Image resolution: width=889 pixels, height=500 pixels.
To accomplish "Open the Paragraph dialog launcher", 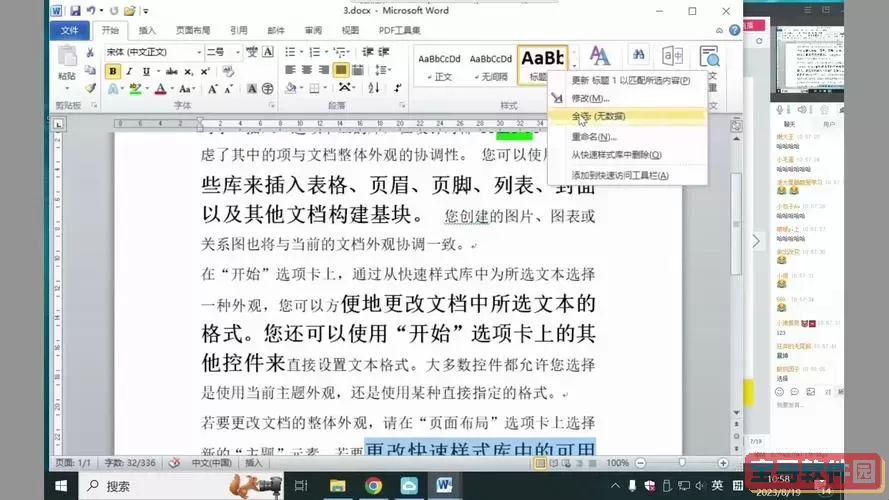I will 402,105.
